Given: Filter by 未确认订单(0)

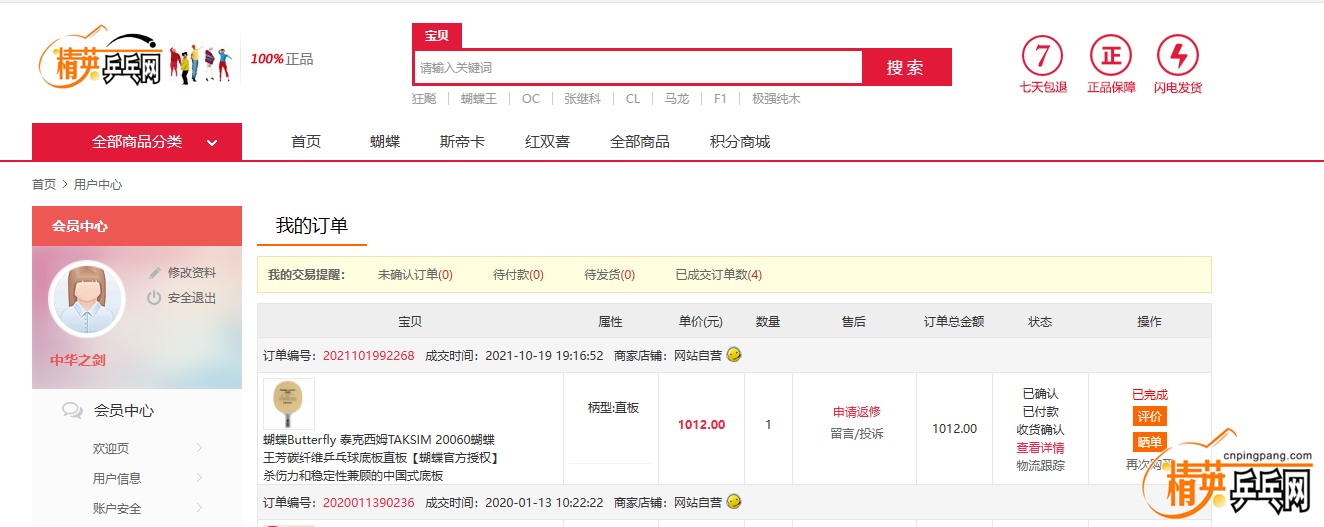Looking at the screenshot, I should pyautogui.click(x=415, y=275).
